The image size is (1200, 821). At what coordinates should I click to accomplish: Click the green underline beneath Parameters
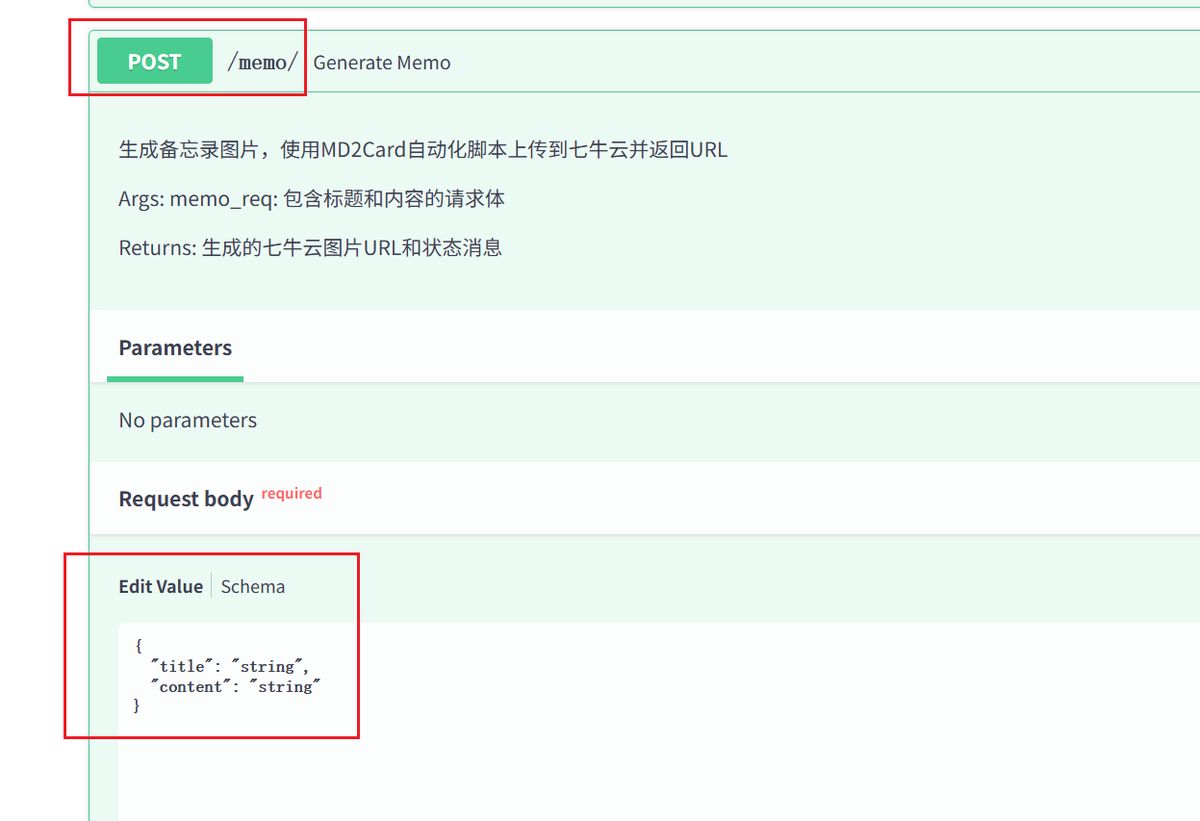[175, 379]
